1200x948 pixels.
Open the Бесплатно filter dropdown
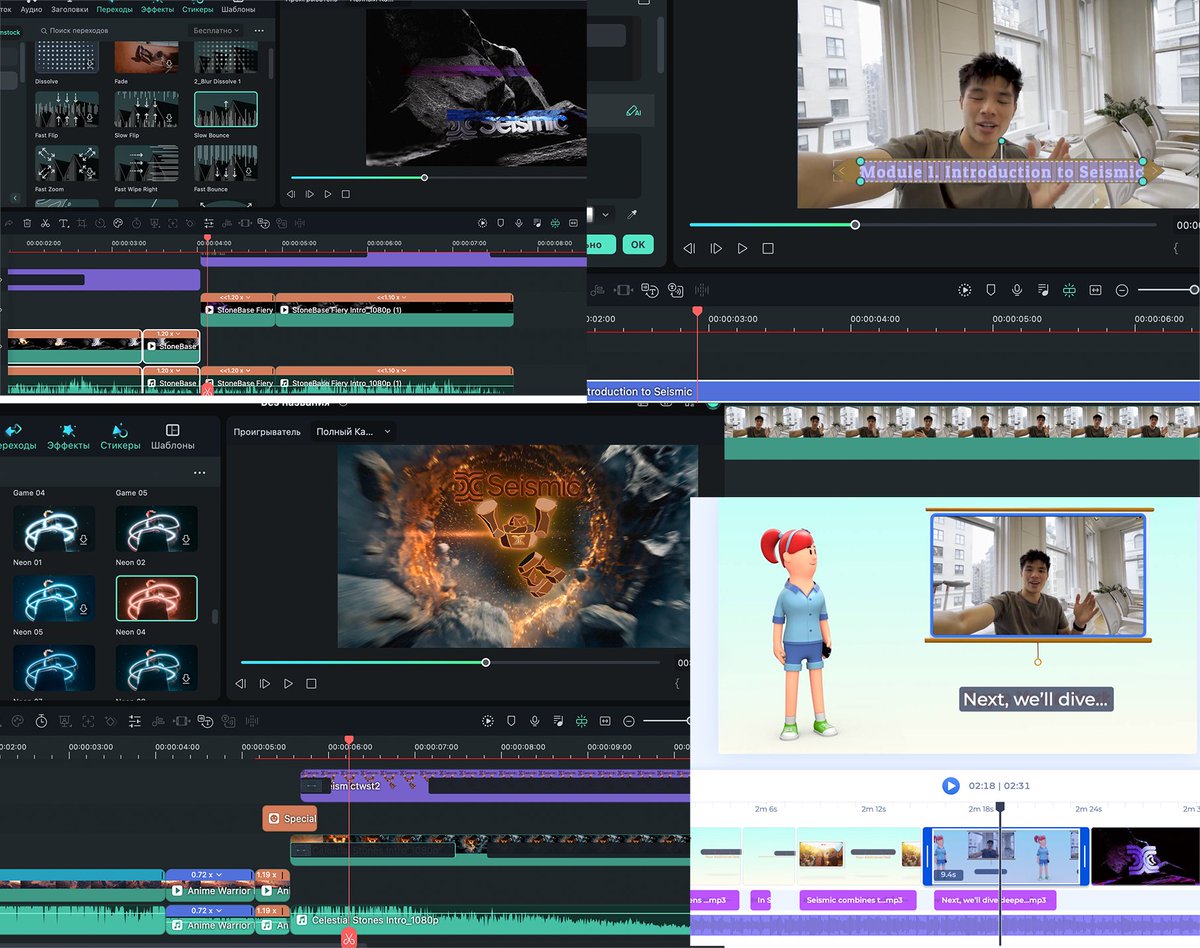pos(215,31)
